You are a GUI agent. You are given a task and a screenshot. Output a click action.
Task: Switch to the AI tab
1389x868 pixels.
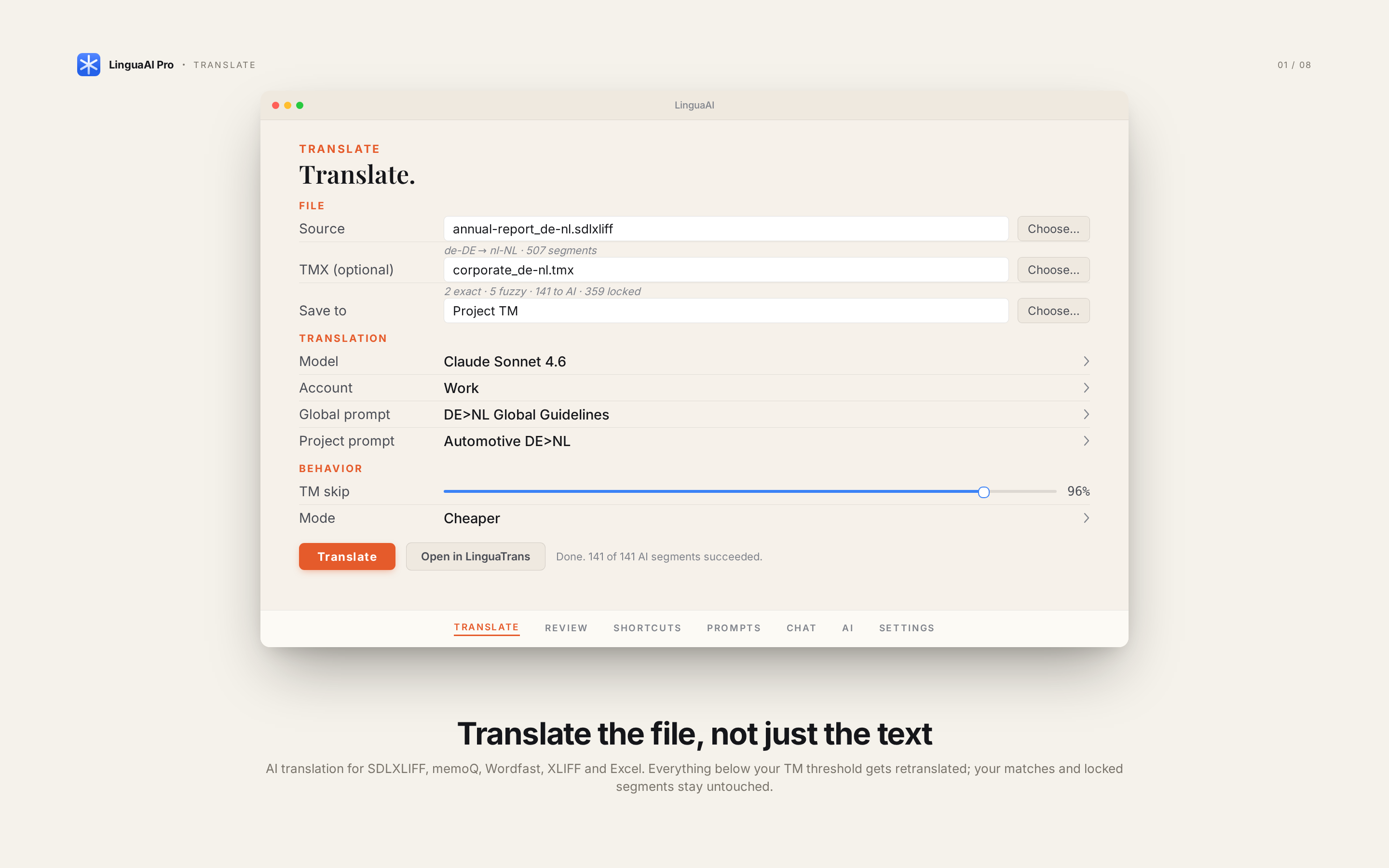point(848,628)
